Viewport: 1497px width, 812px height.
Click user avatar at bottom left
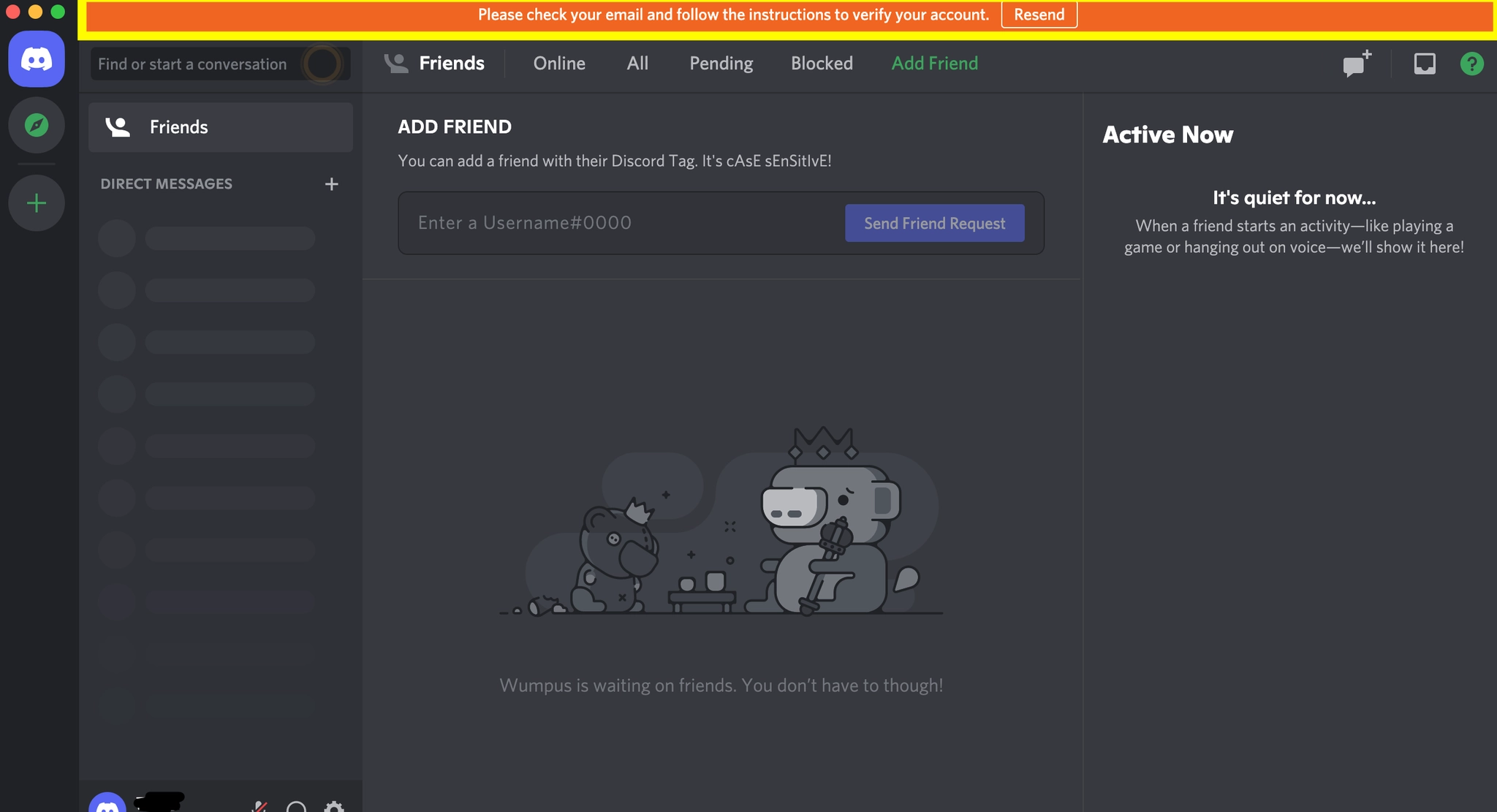click(x=107, y=804)
